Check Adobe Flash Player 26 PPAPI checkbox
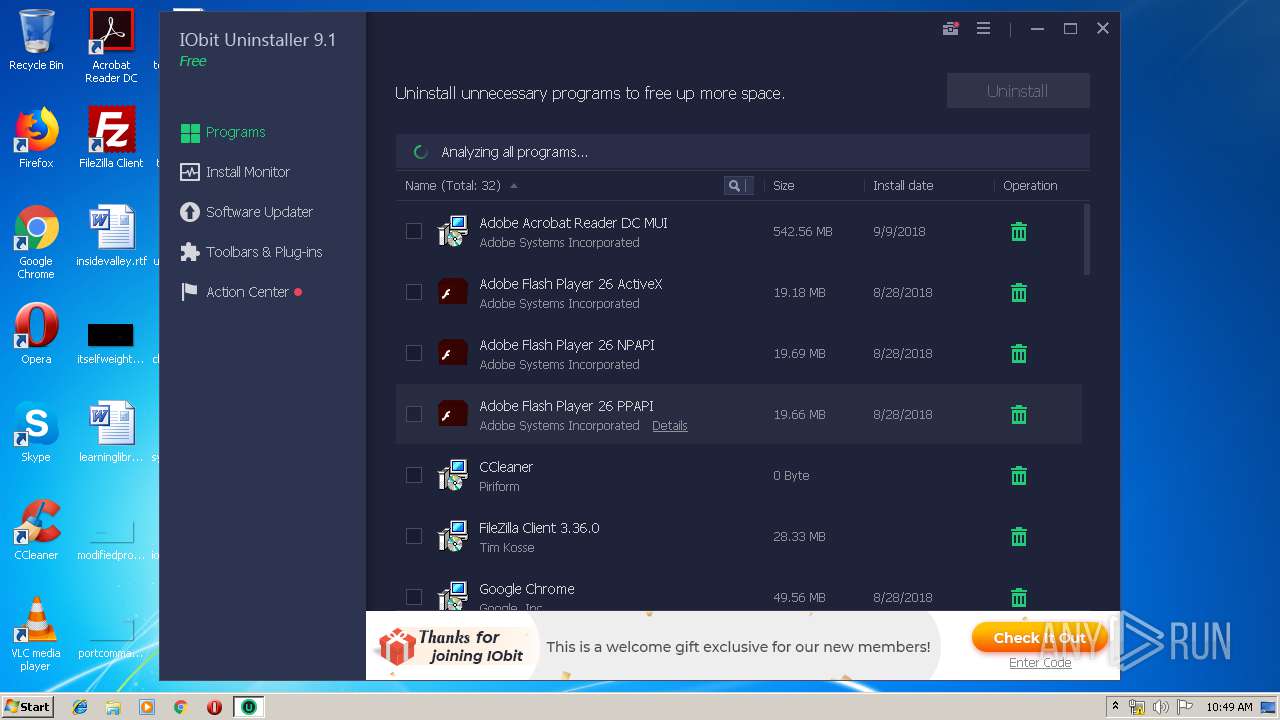1280x720 pixels. tap(414, 414)
